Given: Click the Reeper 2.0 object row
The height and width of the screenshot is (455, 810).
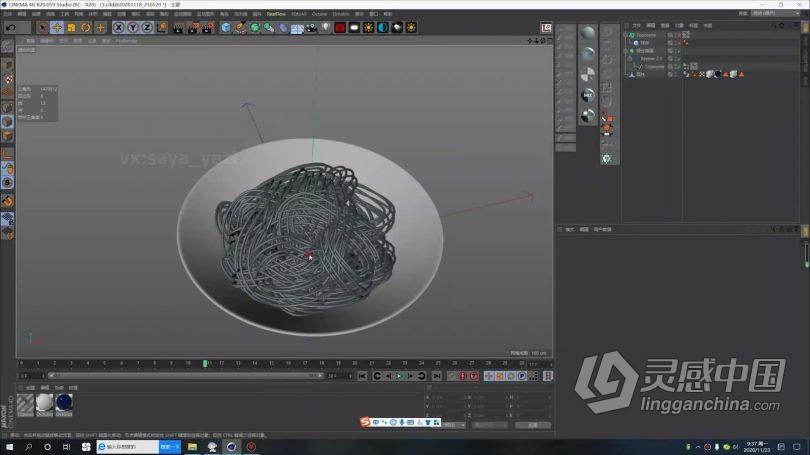Looking at the screenshot, I should click(x=651, y=59).
